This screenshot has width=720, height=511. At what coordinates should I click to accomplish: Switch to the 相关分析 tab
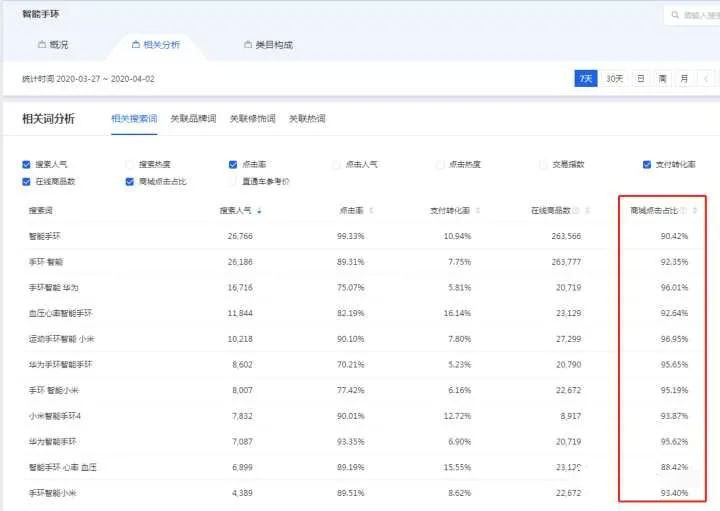(x=156, y=45)
